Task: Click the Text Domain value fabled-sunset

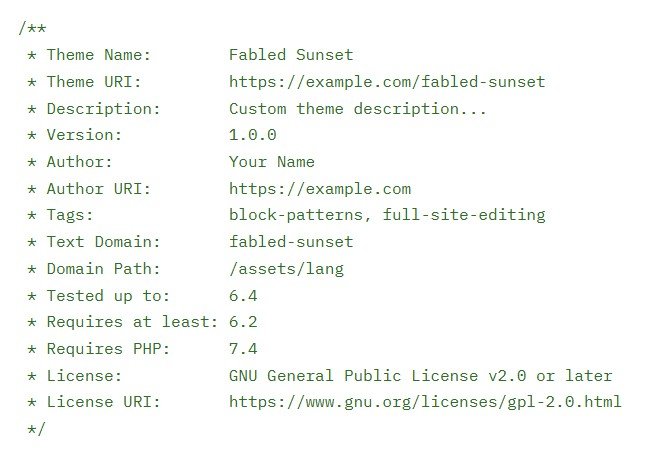Action: click(x=291, y=242)
